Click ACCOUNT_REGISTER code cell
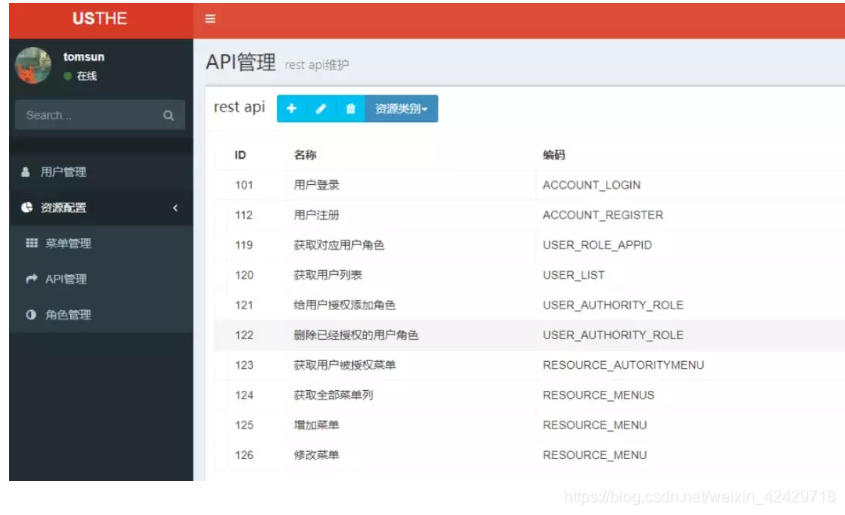Image resolution: width=845 pixels, height=515 pixels. coord(603,215)
